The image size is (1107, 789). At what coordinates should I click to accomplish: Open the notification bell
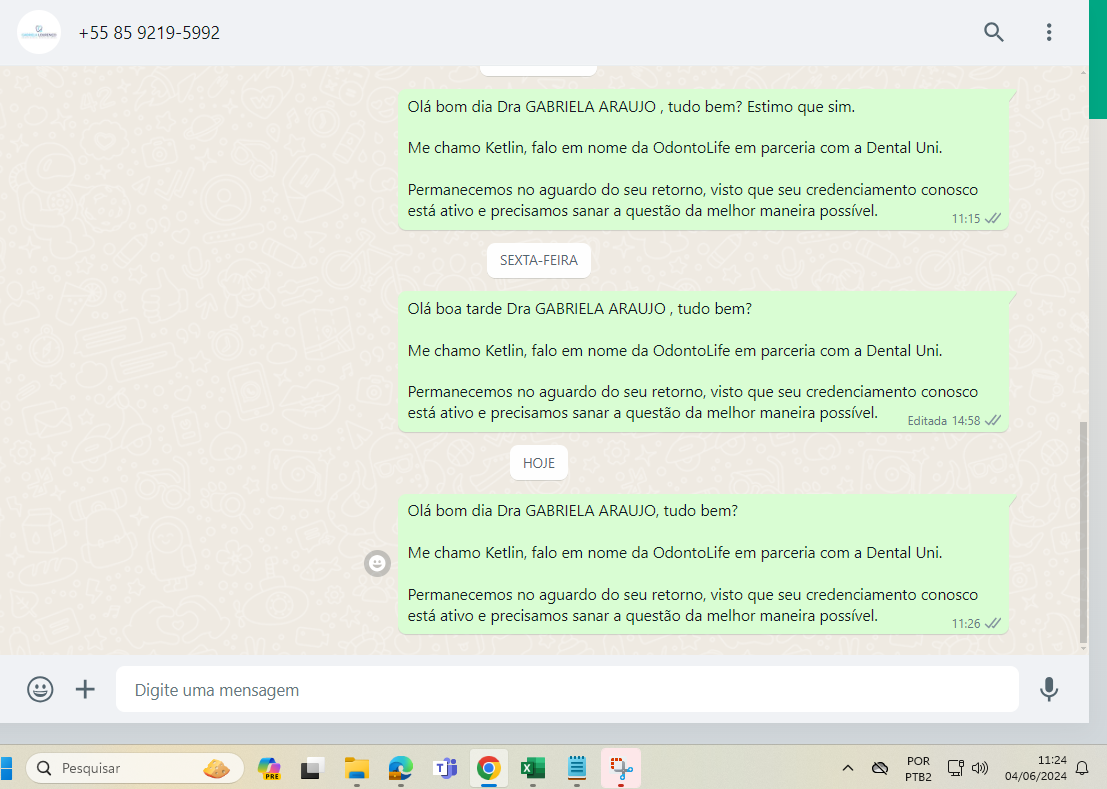click(x=1082, y=768)
